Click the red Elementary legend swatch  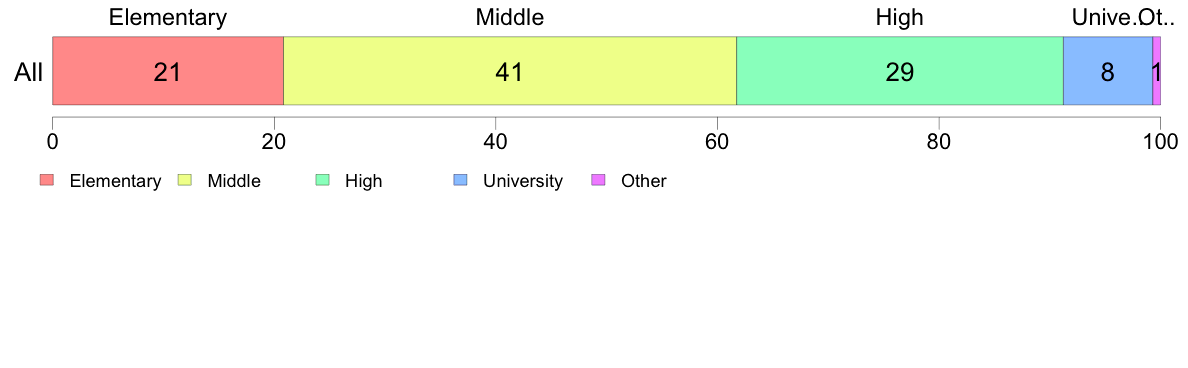(x=47, y=180)
